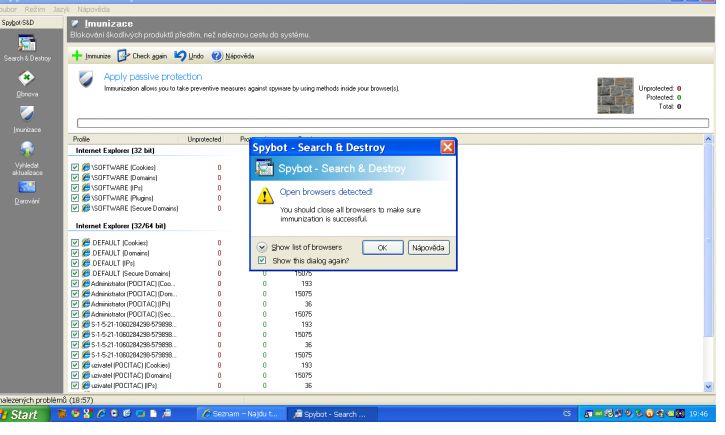725x435 pixels.
Task: Click yellow warning triangle in dialog
Action: [265, 196]
